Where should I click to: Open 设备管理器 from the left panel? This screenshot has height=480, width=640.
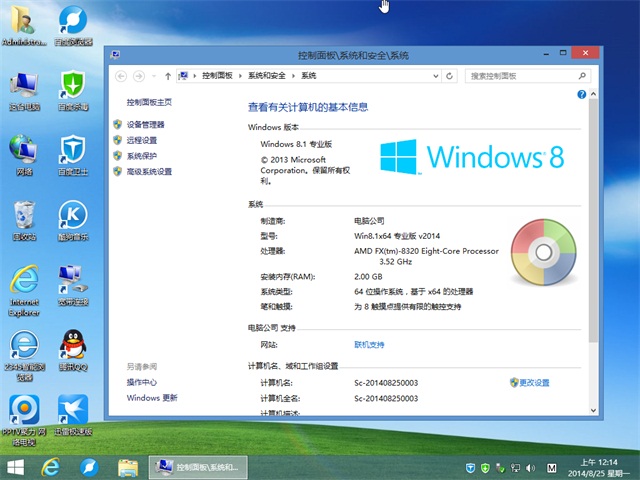tap(145, 124)
